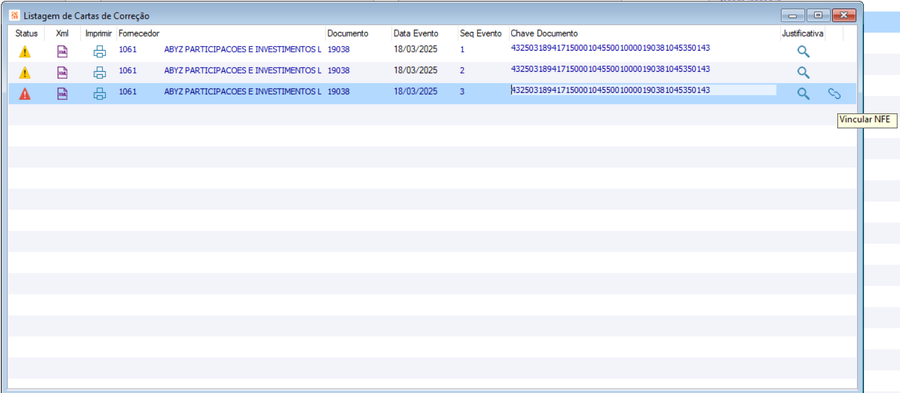Print the correction letter for Seq Evento 3

click(100, 94)
